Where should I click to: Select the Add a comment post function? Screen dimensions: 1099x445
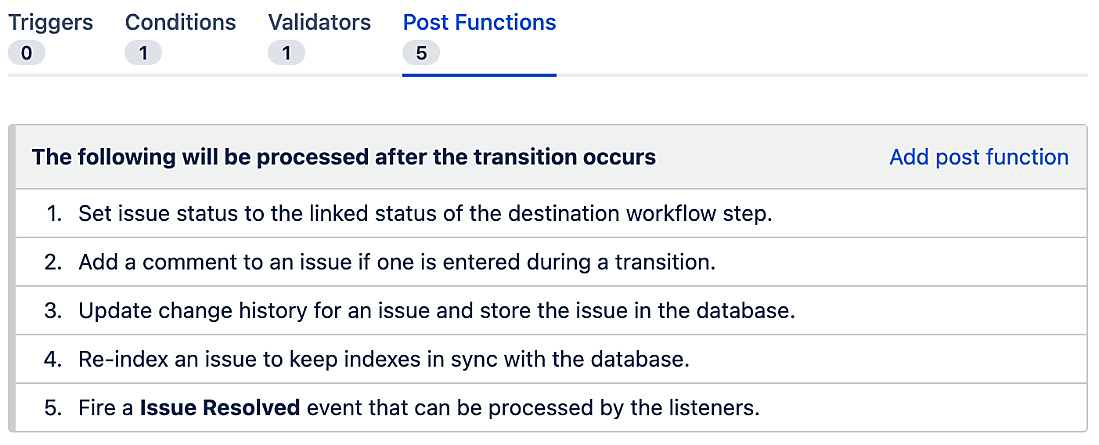click(551, 262)
